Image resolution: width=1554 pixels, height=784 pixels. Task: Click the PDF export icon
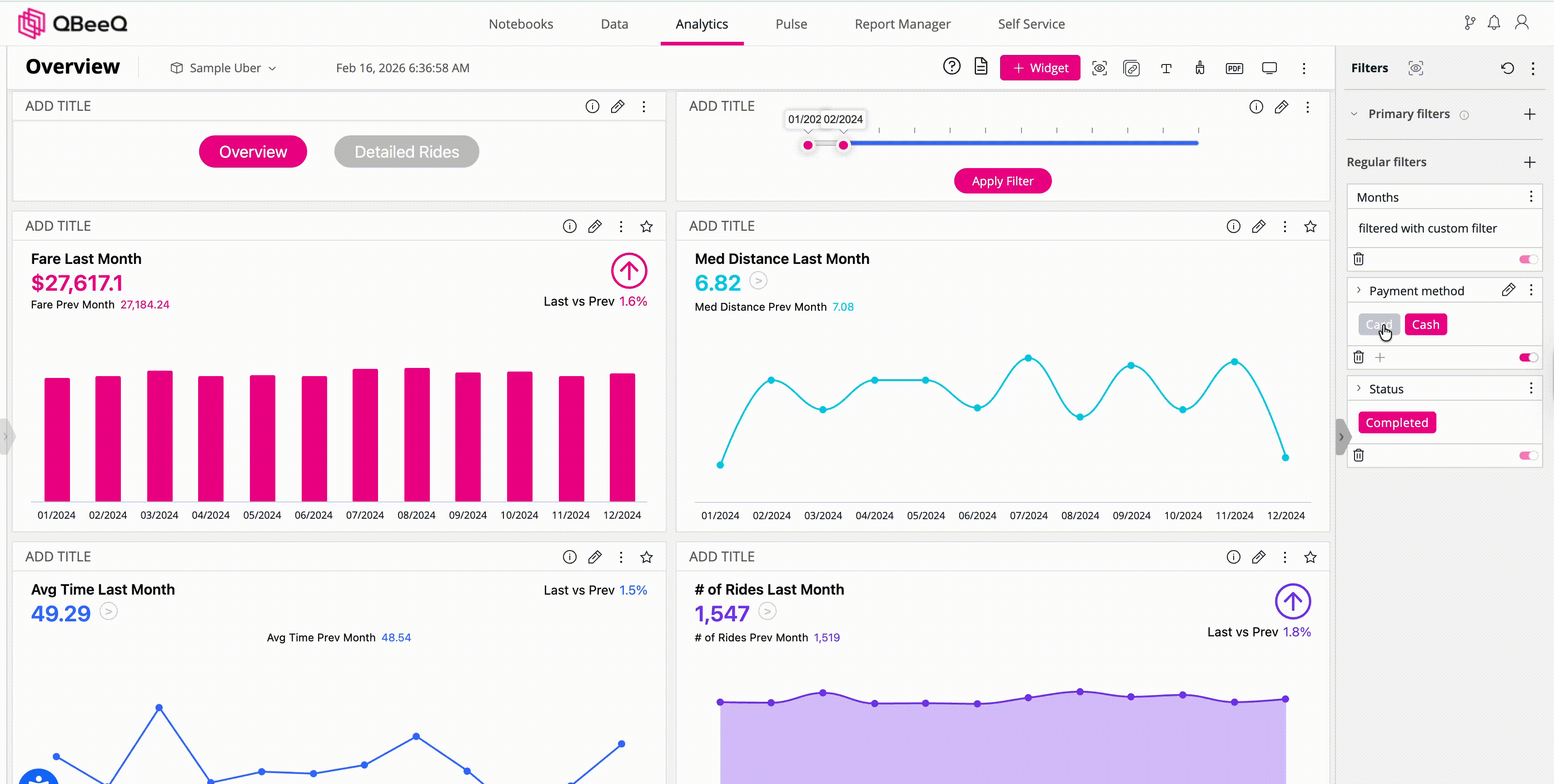point(1234,68)
